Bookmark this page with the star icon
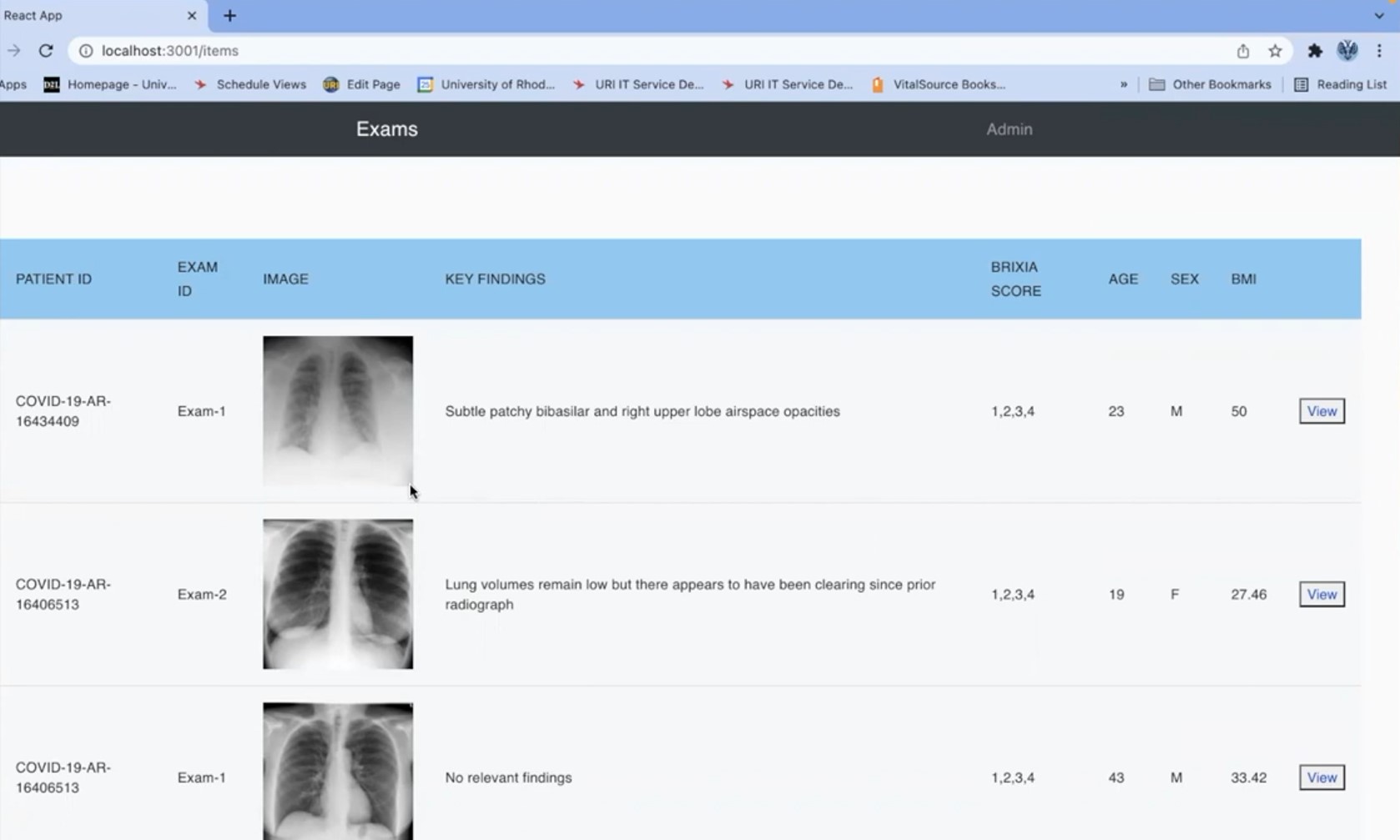The width and height of the screenshot is (1400, 840). 1275,51
